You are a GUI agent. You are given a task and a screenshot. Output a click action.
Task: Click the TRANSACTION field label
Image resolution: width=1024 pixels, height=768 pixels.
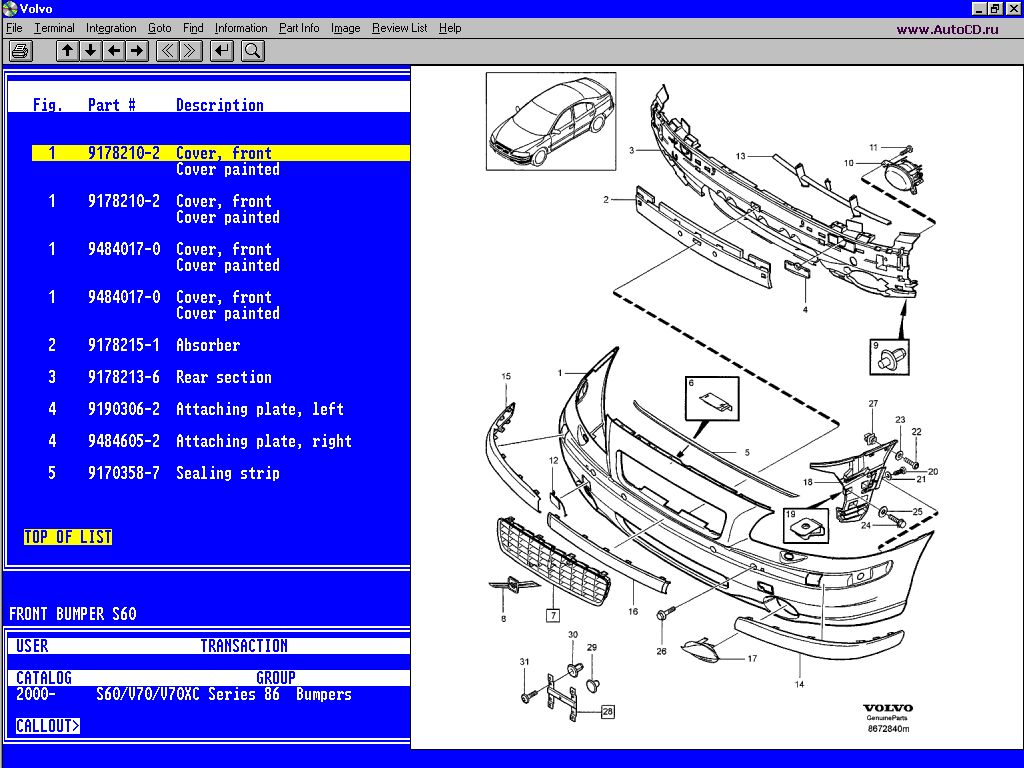(244, 646)
